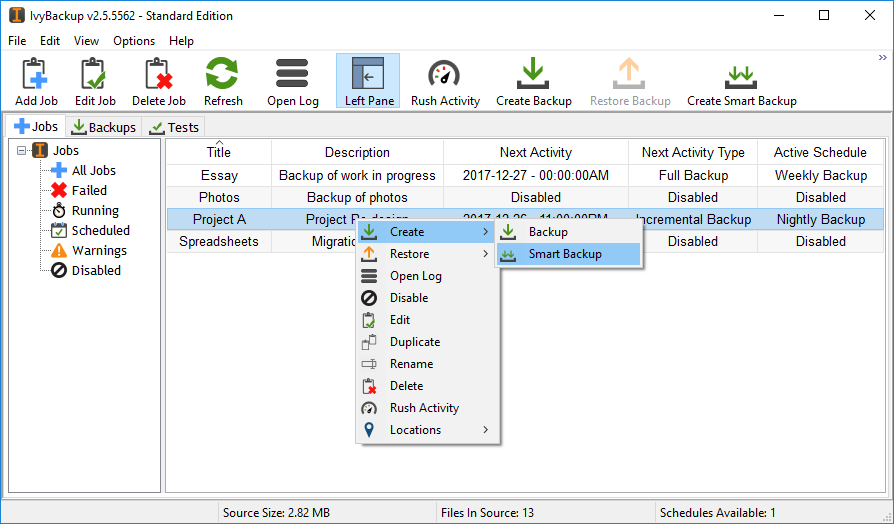The height and width of the screenshot is (524, 894).
Task: Open the Options menu
Action: point(134,41)
